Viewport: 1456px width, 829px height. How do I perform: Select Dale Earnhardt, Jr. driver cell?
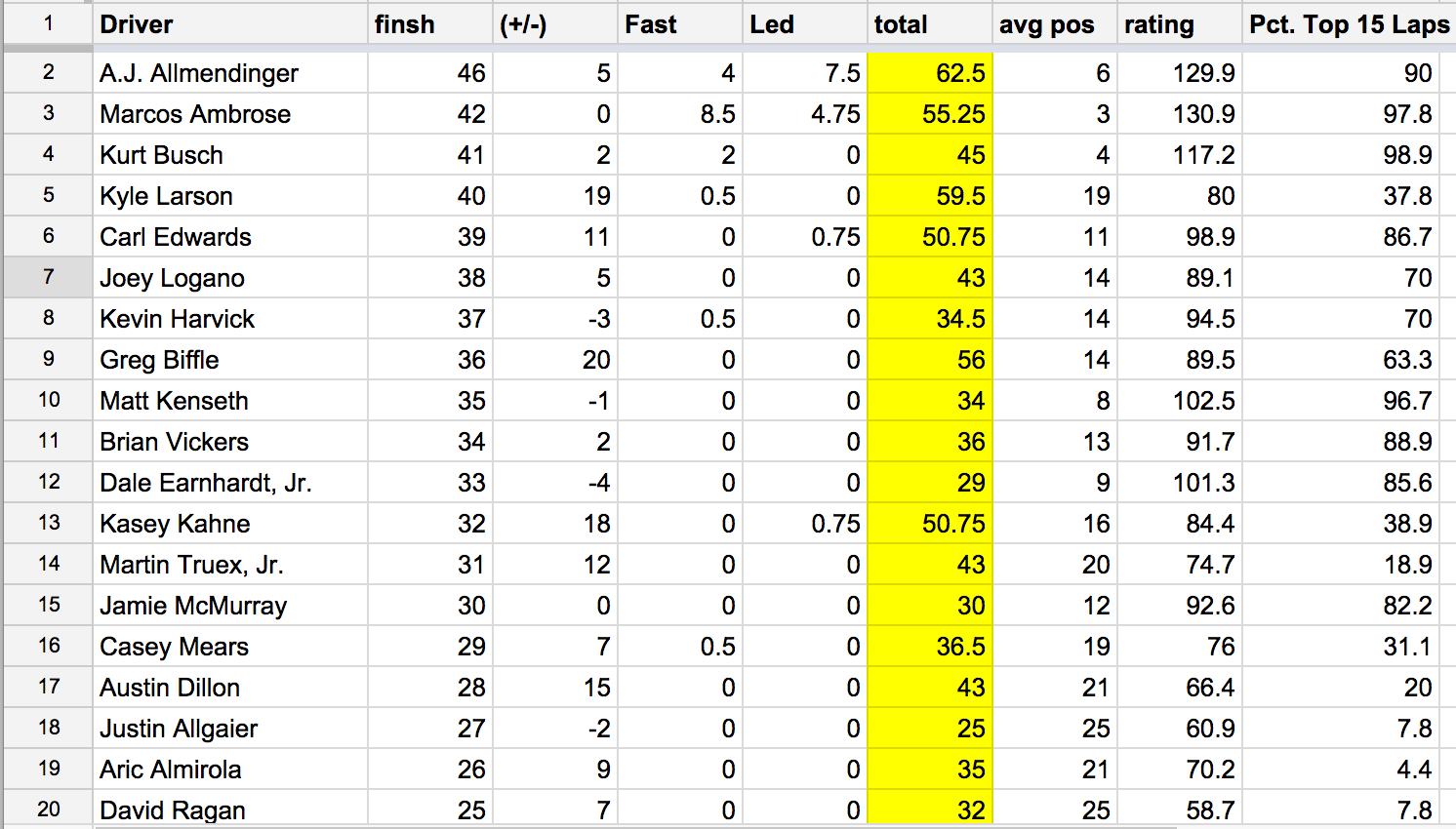point(229,483)
